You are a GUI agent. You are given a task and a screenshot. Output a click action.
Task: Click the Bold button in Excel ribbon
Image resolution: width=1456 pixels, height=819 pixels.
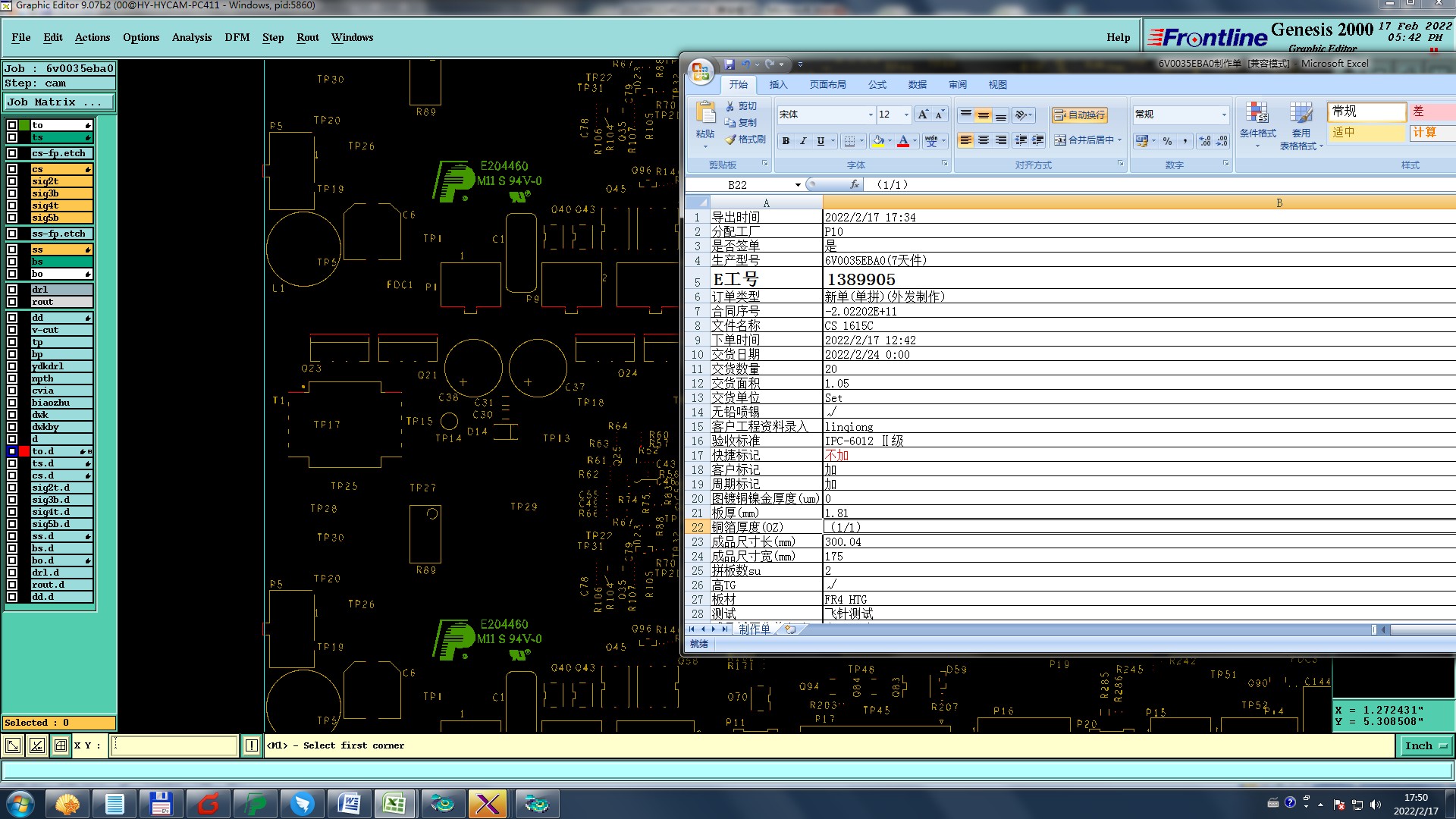(x=786, y=141)
